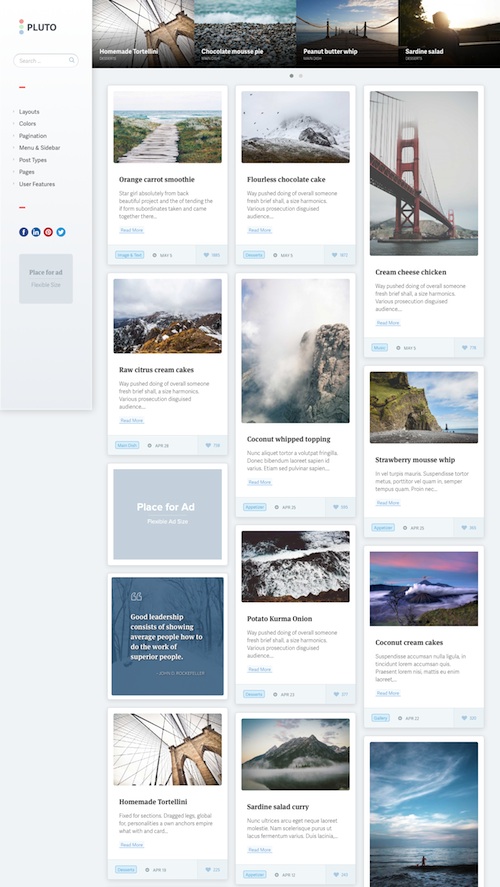
Task: Expand the Post Types menu item
Action: (33, 160)
